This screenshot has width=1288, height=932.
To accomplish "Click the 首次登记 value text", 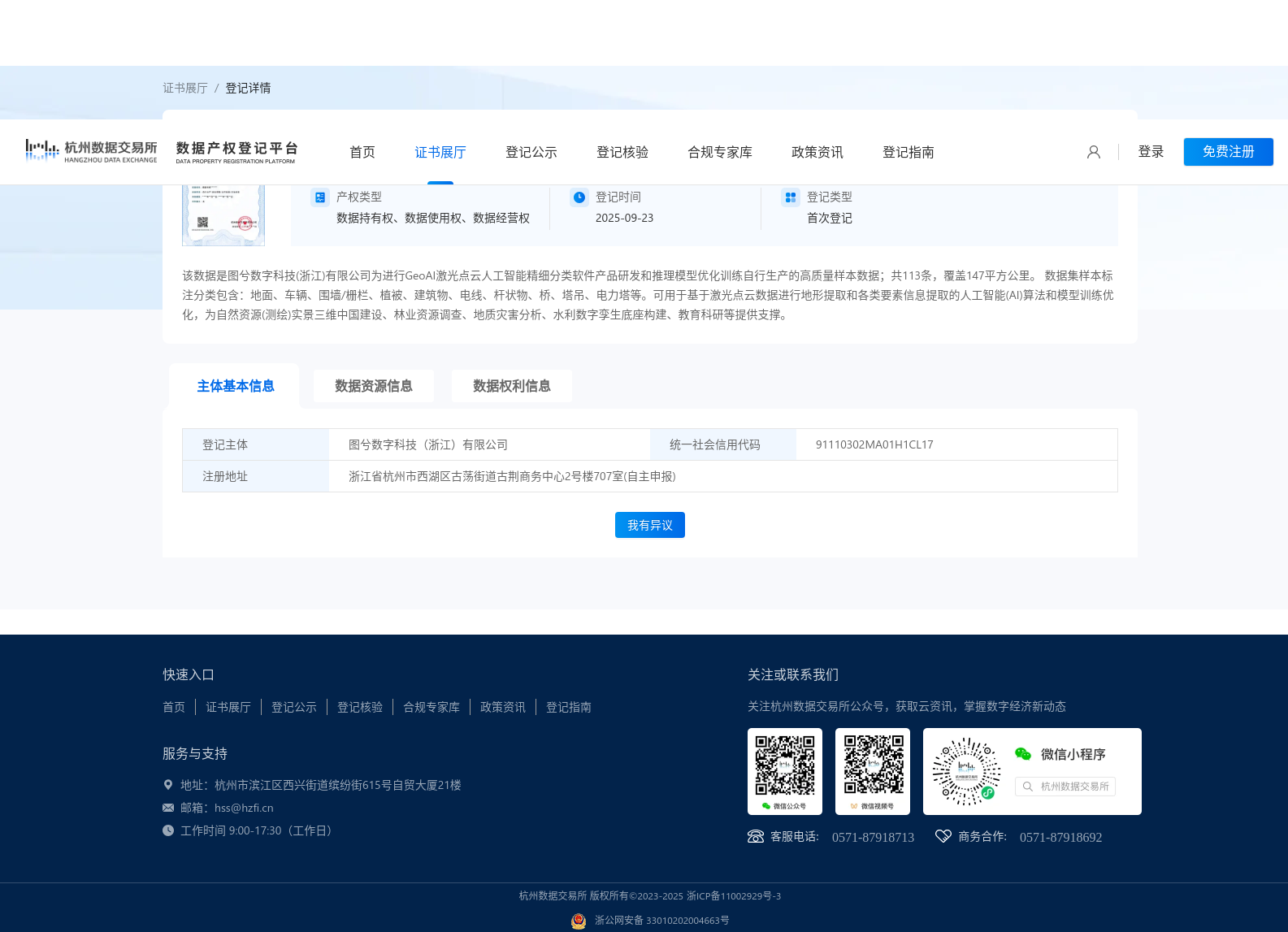I will pyautogui.click(x=830, y=218).
